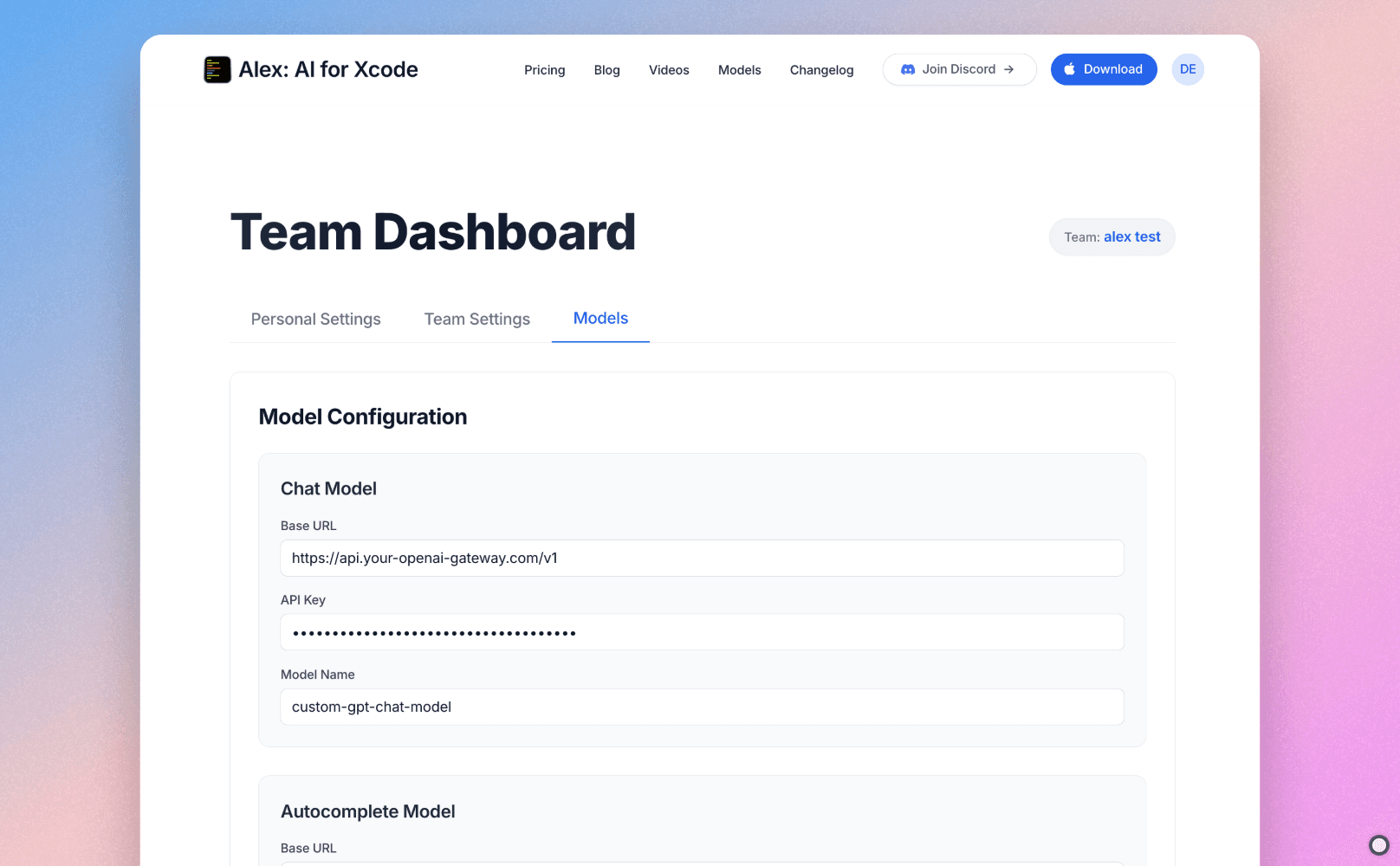Open Videos from the top navigation

(669, 70)
